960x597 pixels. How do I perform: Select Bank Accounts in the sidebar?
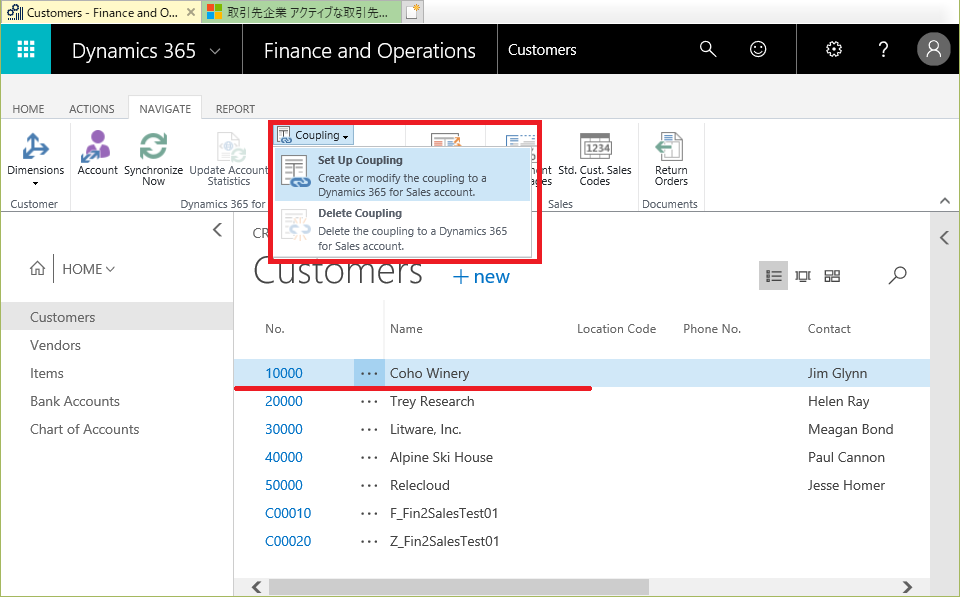pyautogui.click(x=75, y=402)
